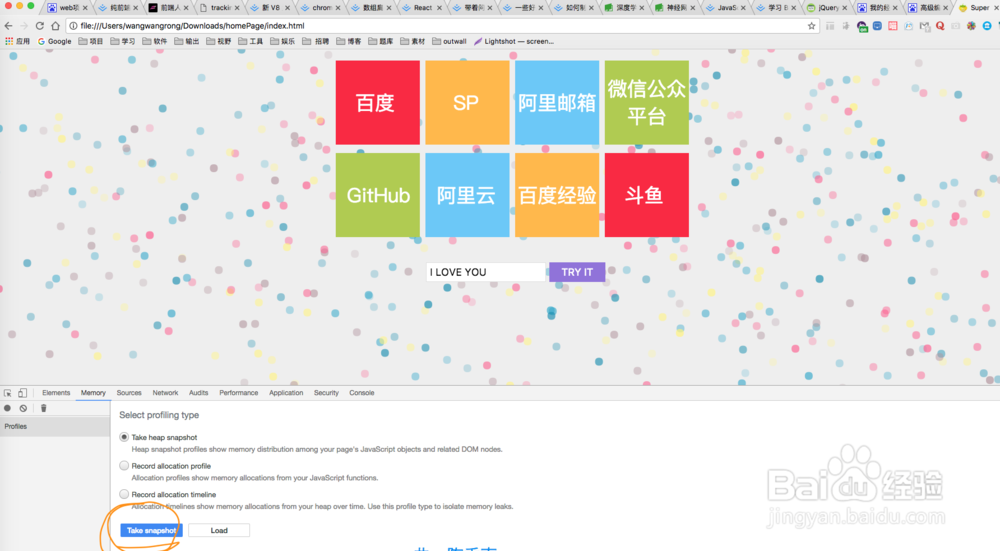Switch to the Console tab in DevTools
Screen dimensions: 1000x551
tap(361, 393)
